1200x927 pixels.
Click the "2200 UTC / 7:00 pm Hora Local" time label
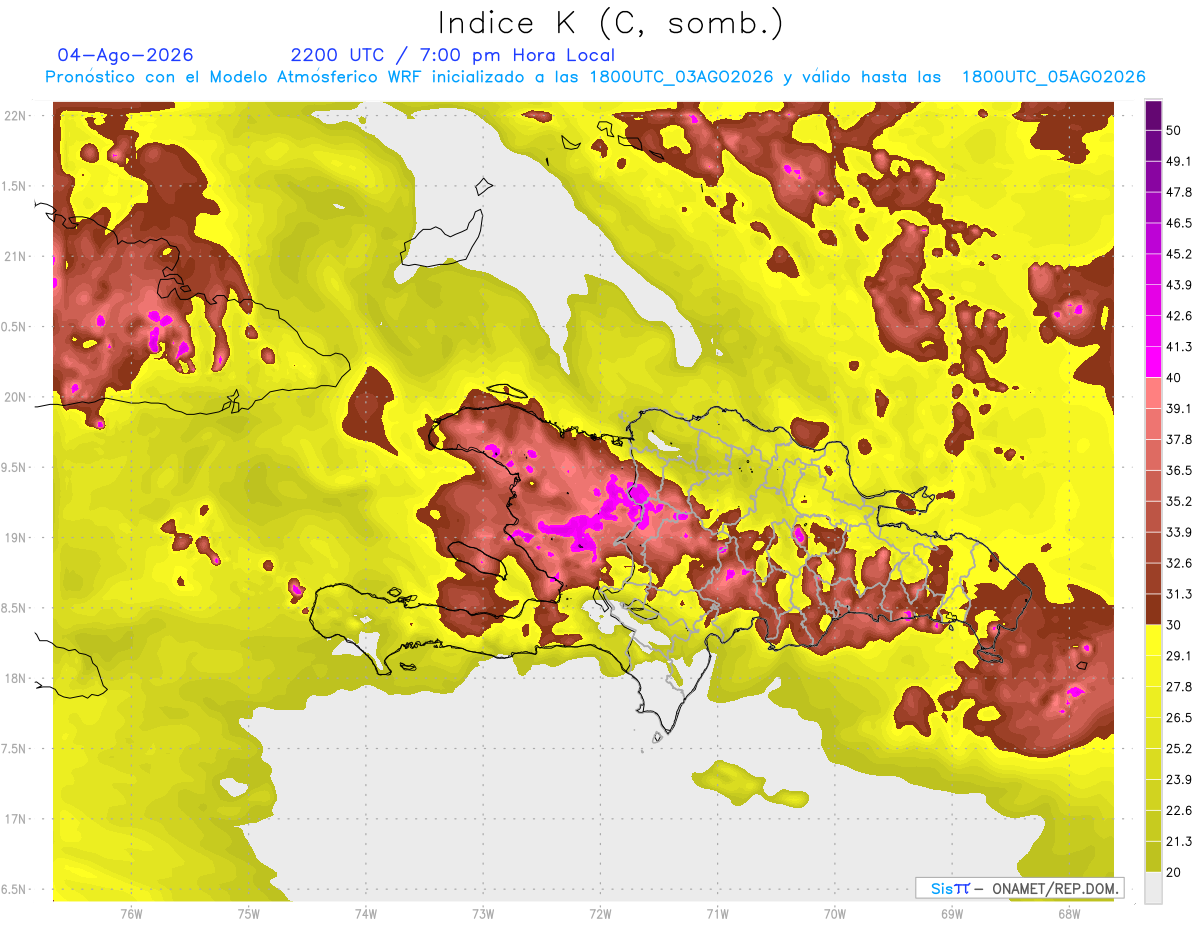click(453, 55)
